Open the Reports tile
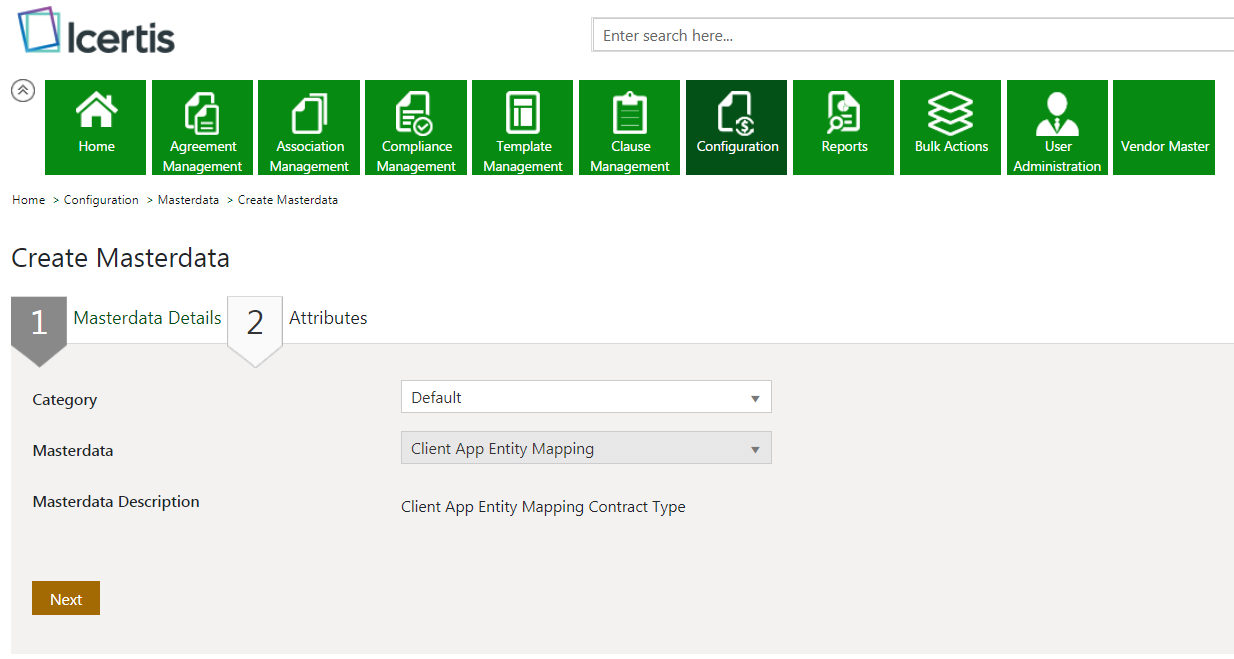Image resolution: width=1234 pixels, height=659 pixels. point(844,127)
